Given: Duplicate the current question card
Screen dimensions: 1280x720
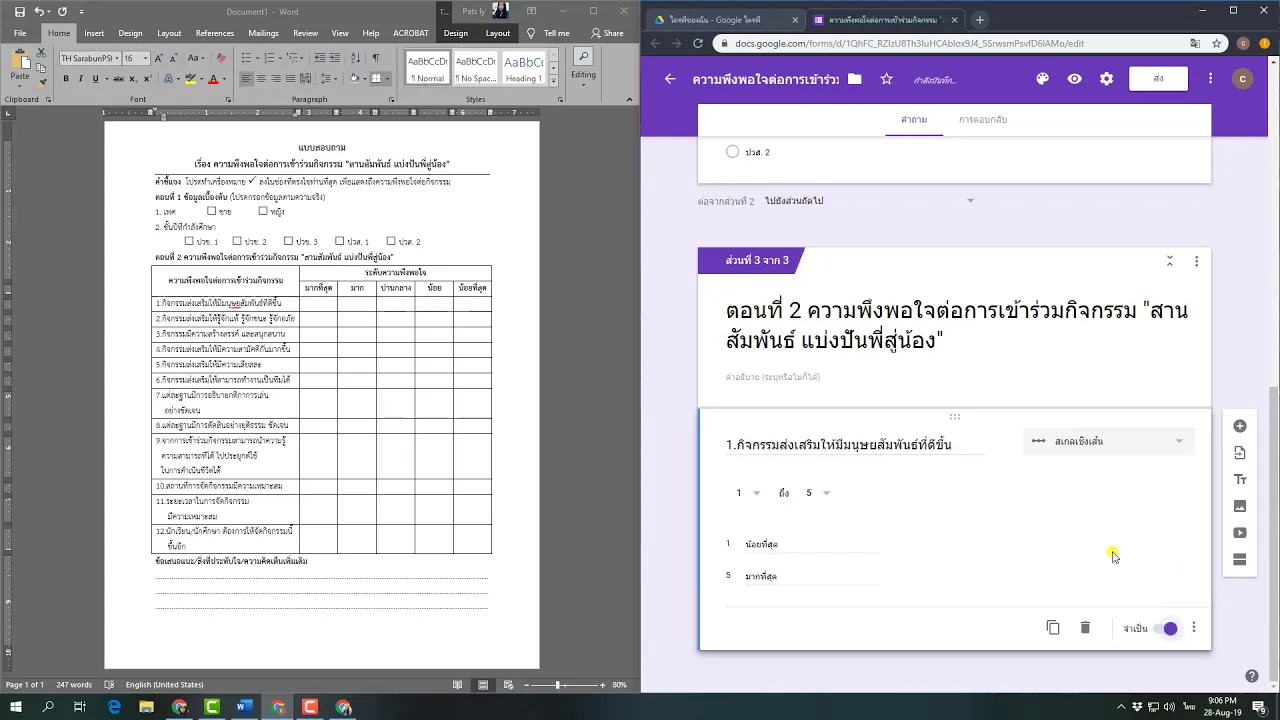Looking at the screenshot, I should [1053, 628].
